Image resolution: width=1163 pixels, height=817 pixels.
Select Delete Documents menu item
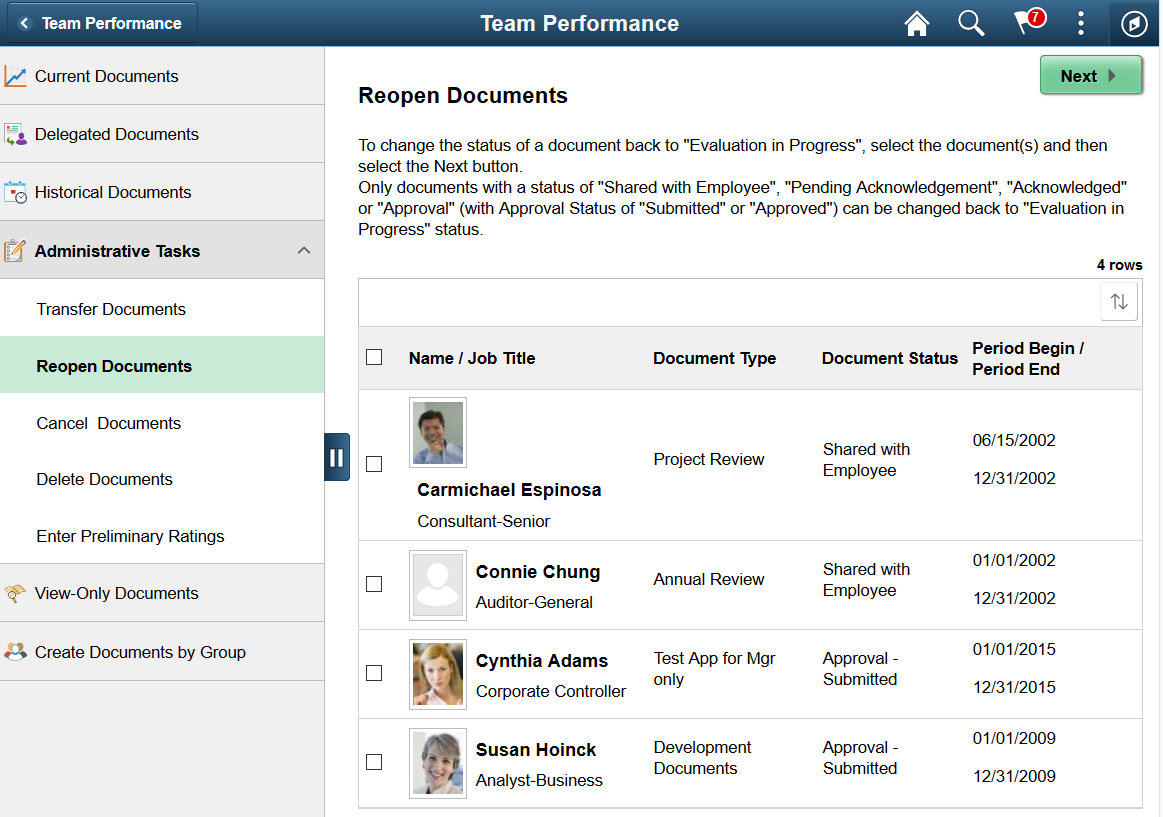[162, 479]
